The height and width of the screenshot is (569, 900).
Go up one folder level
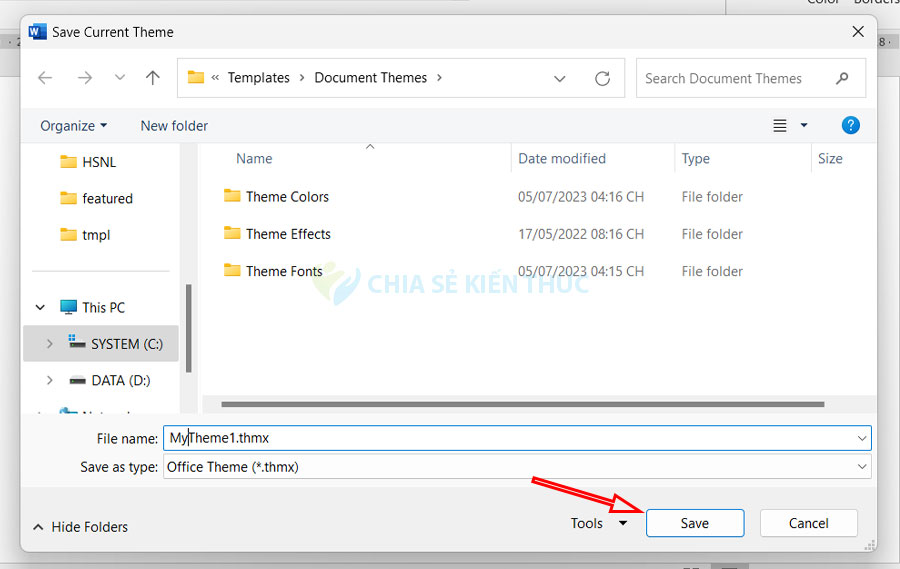152,78
